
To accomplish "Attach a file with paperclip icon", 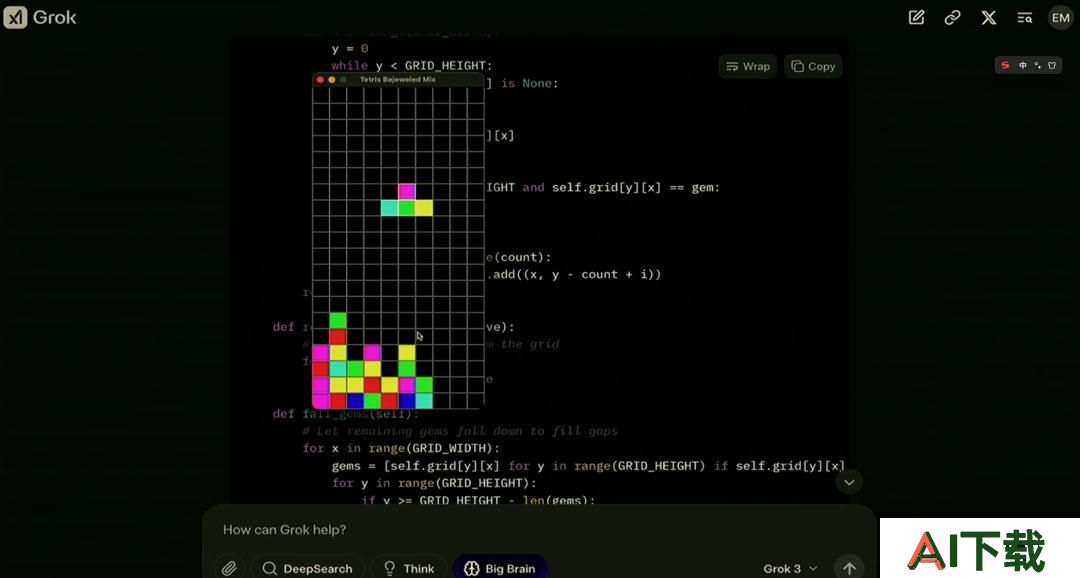I will pyautogui.click(x=229, y=568).
